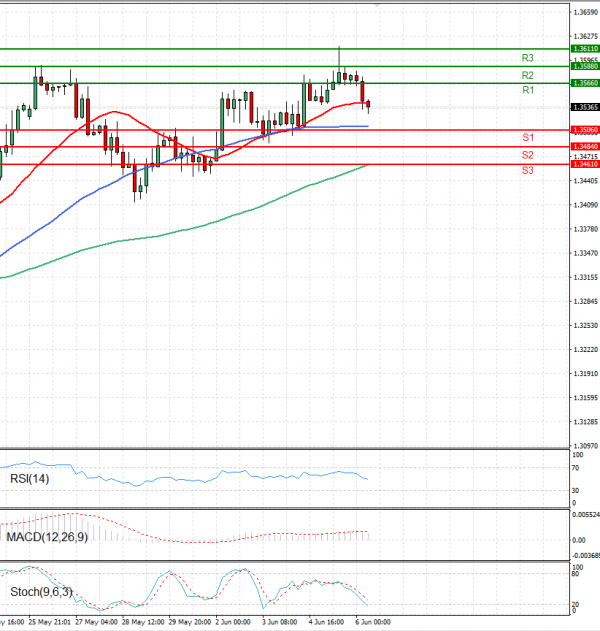Click the 27 May 04:00 time axis label
This screenshot has width=600, height=631.
(96, 621)
